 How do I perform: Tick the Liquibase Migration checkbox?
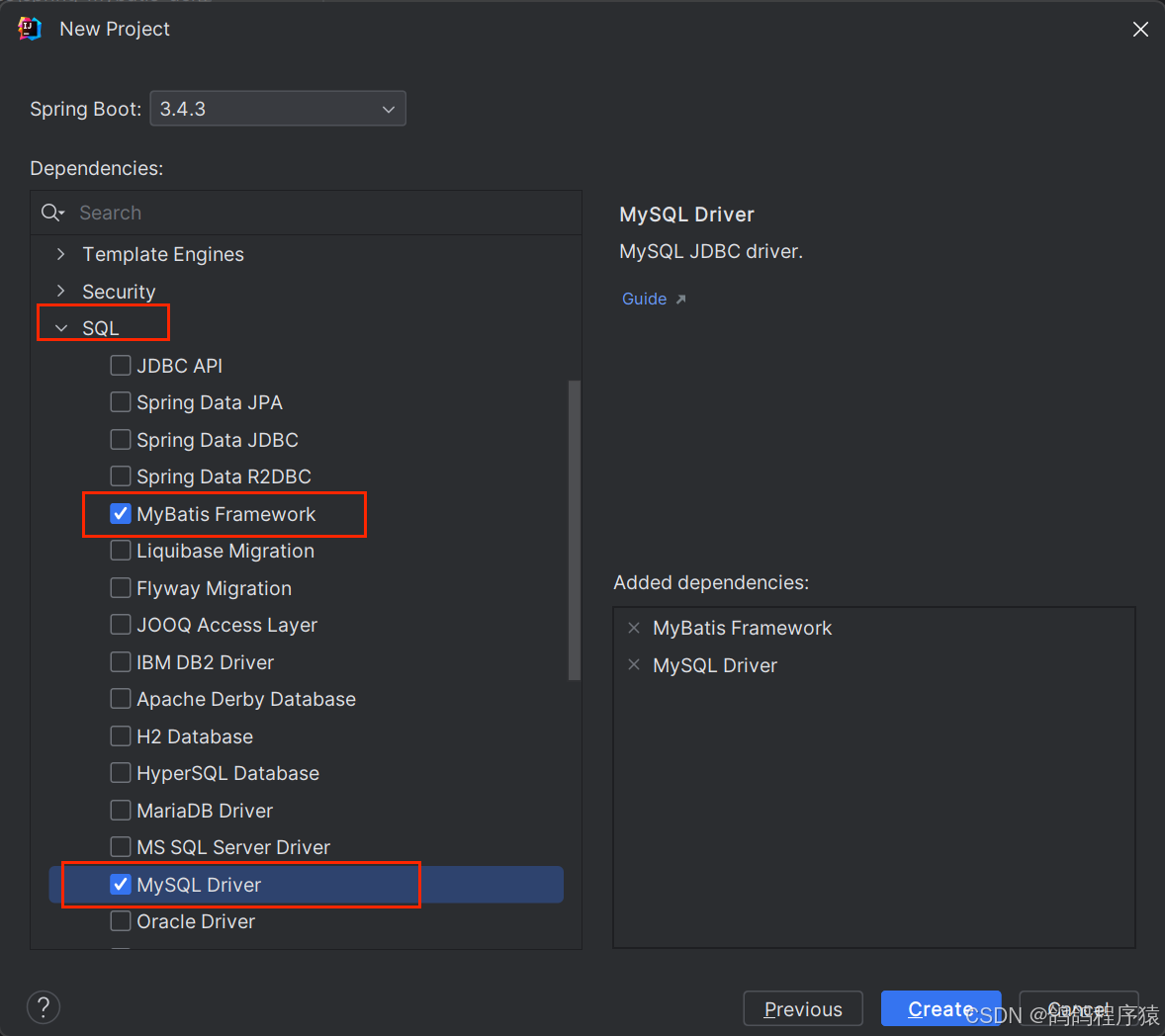click(x=121, y=551)
